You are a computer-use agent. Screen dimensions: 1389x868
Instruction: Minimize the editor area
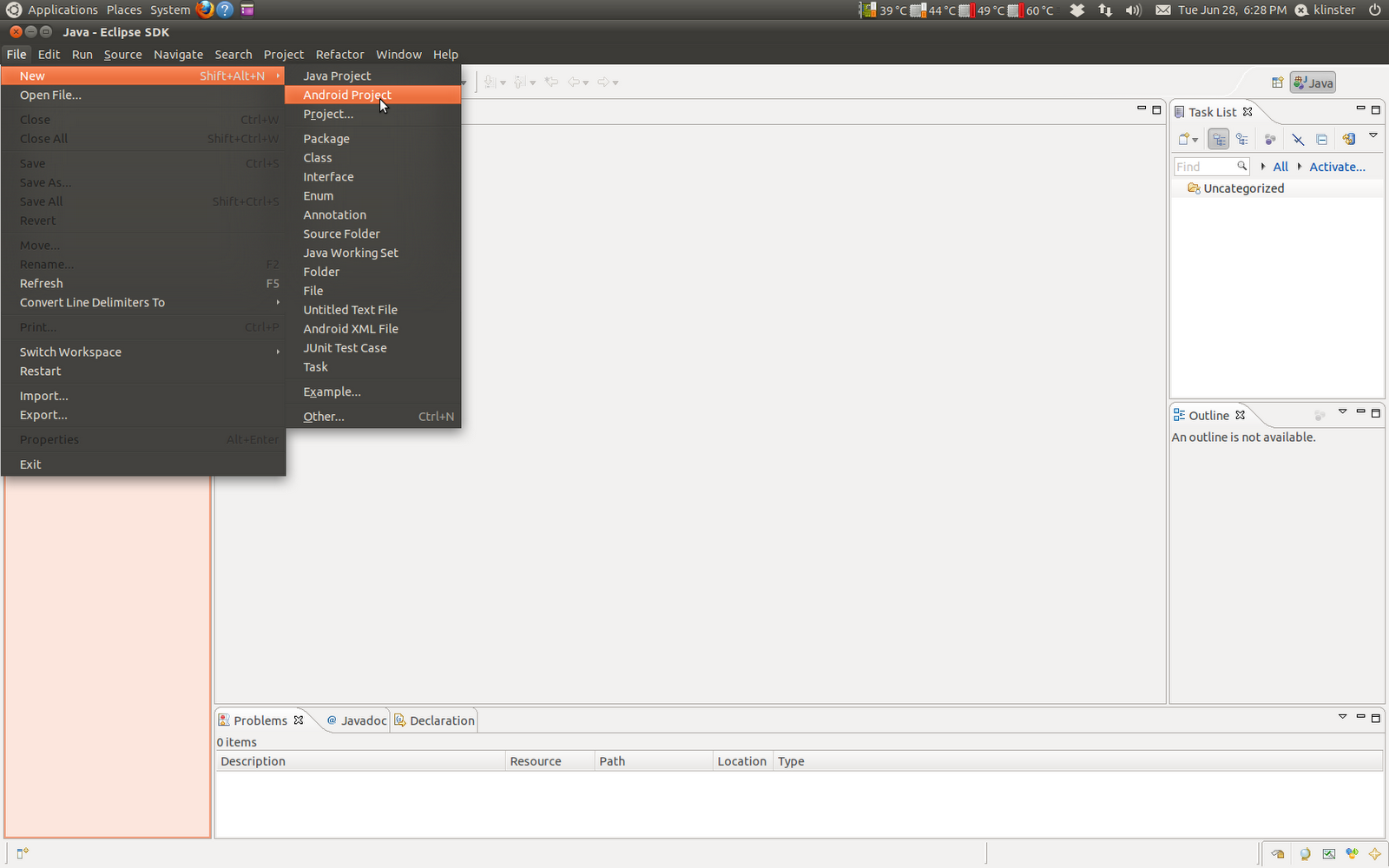point(1142,108)
